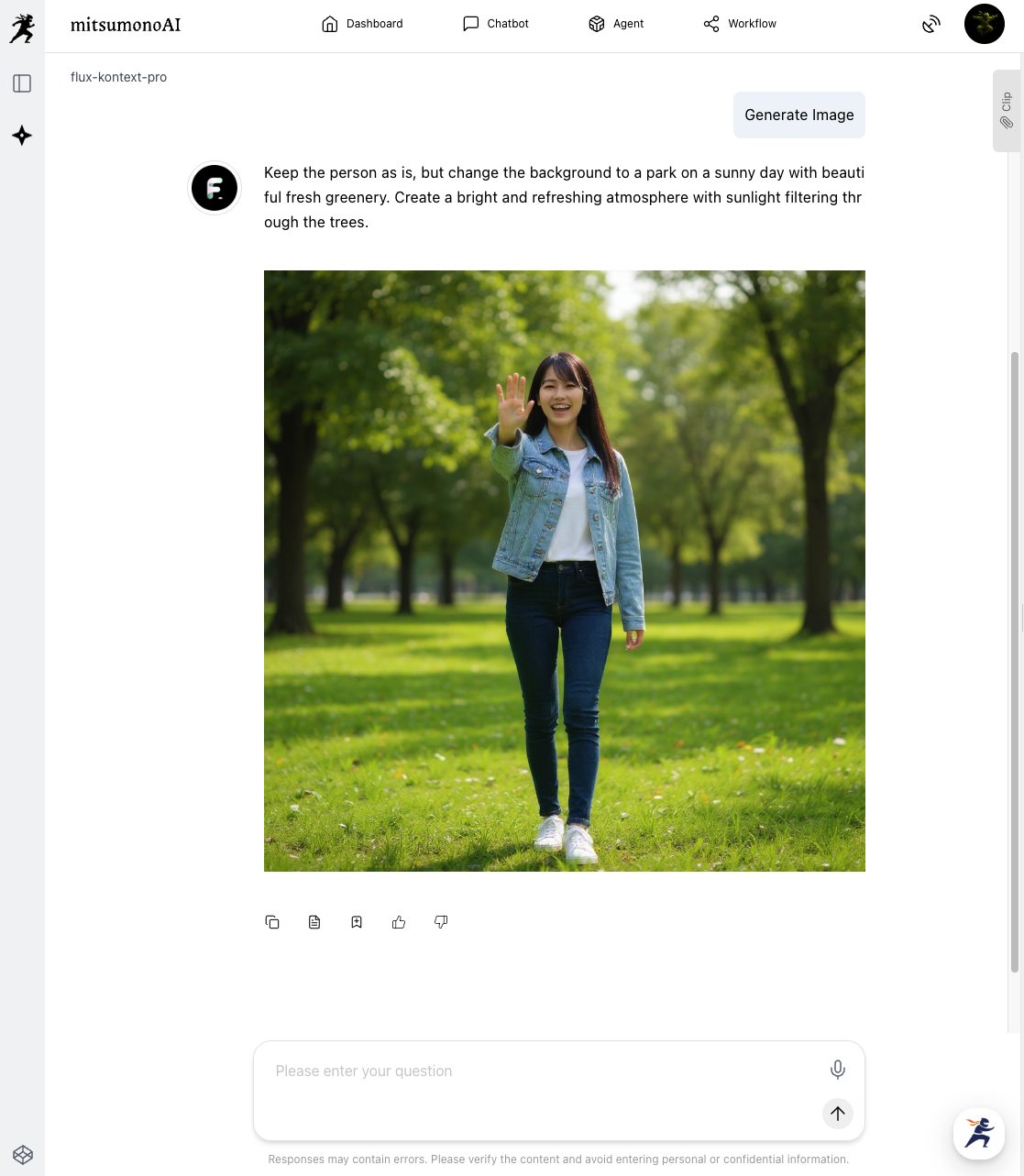Toggle the sidebar panel icon

tap(22, 83)
